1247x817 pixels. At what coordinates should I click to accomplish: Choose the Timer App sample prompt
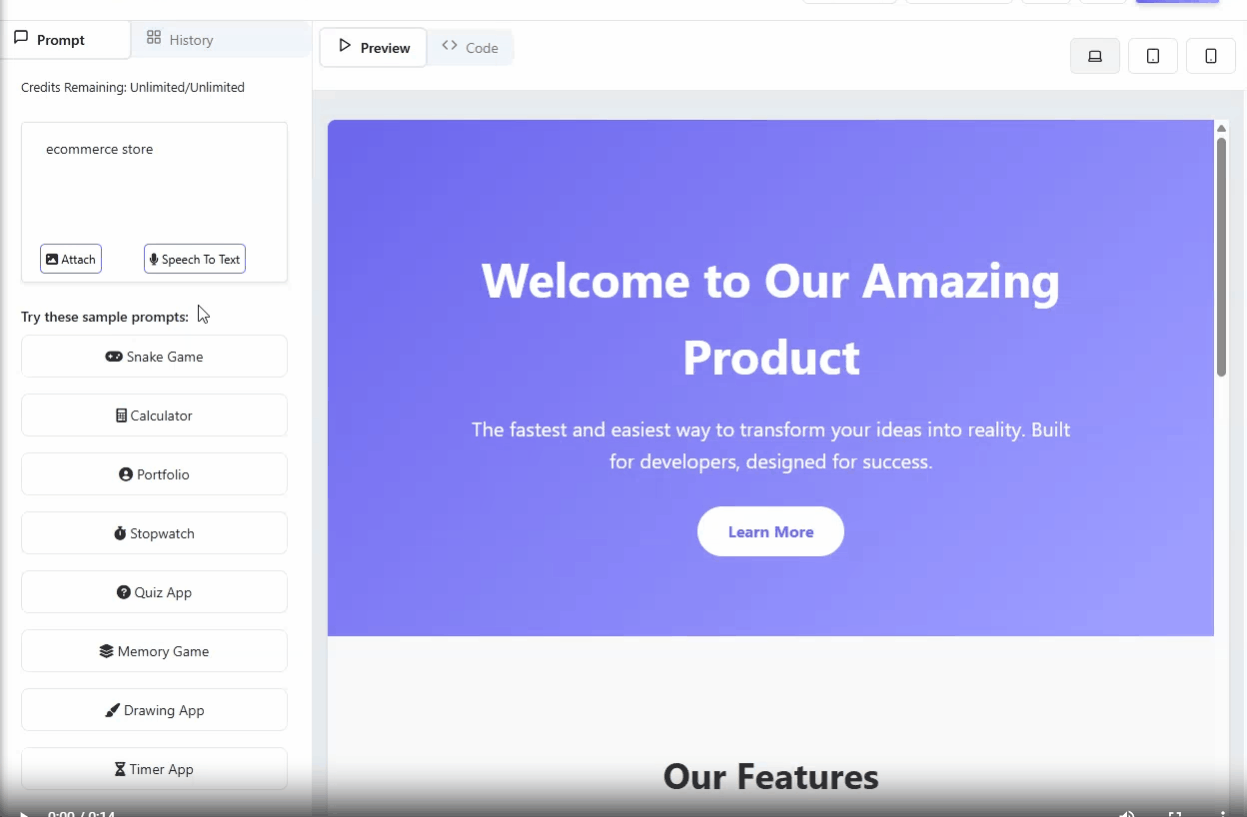154,769
